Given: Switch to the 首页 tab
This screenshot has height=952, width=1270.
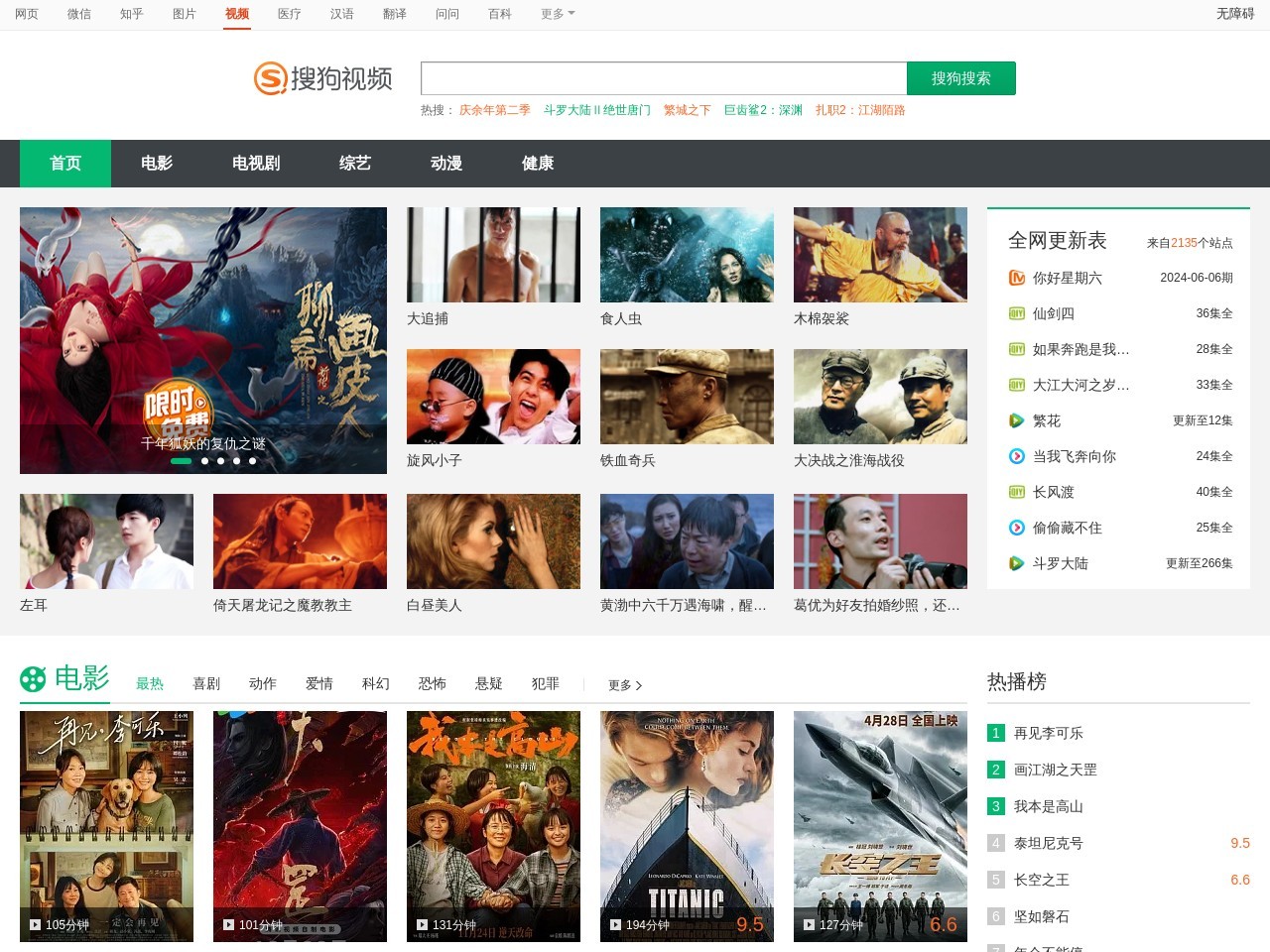Looking at the screenshot, I should coord(64,164).
